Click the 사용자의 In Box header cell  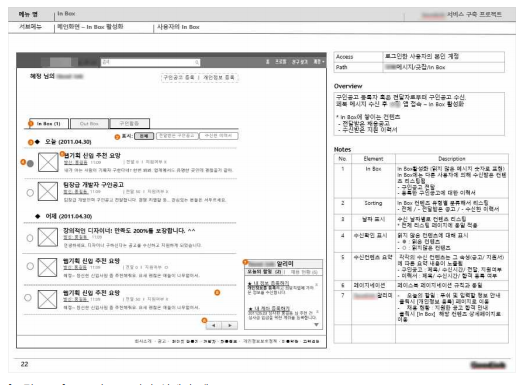(x=178, y=27)
